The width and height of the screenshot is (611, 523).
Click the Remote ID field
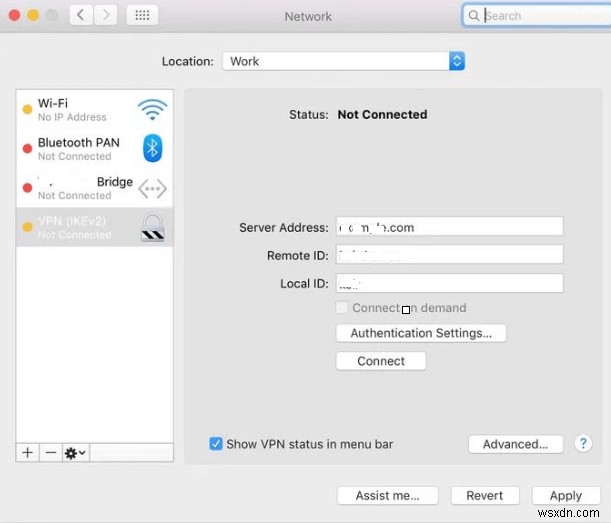pyautogui.click(x=450, y=254)
